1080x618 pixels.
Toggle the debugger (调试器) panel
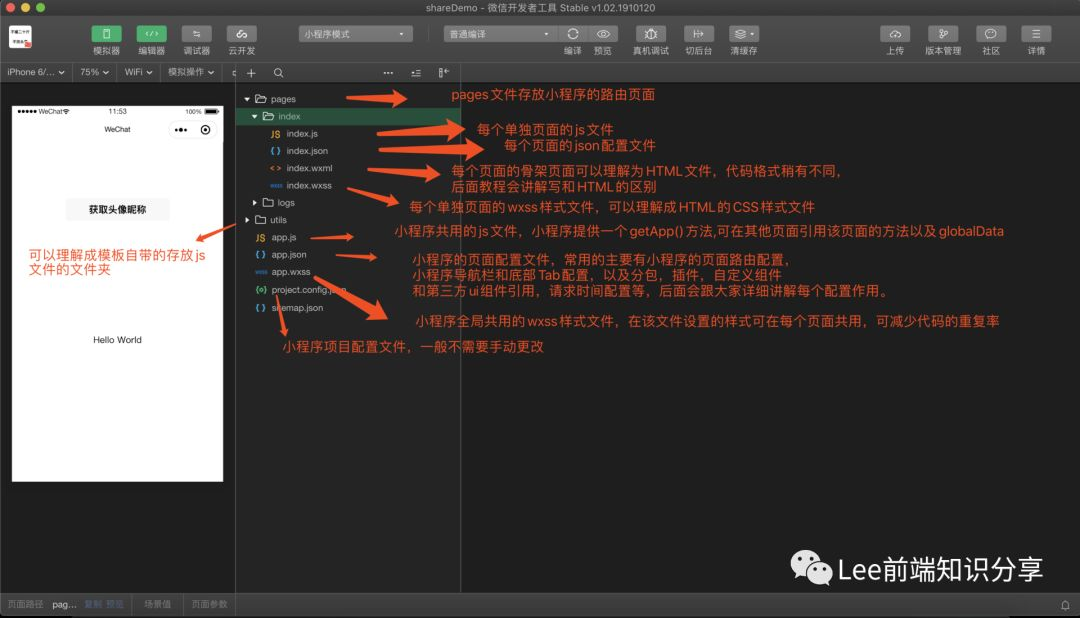pyautogui.click(x=196, y=34)
